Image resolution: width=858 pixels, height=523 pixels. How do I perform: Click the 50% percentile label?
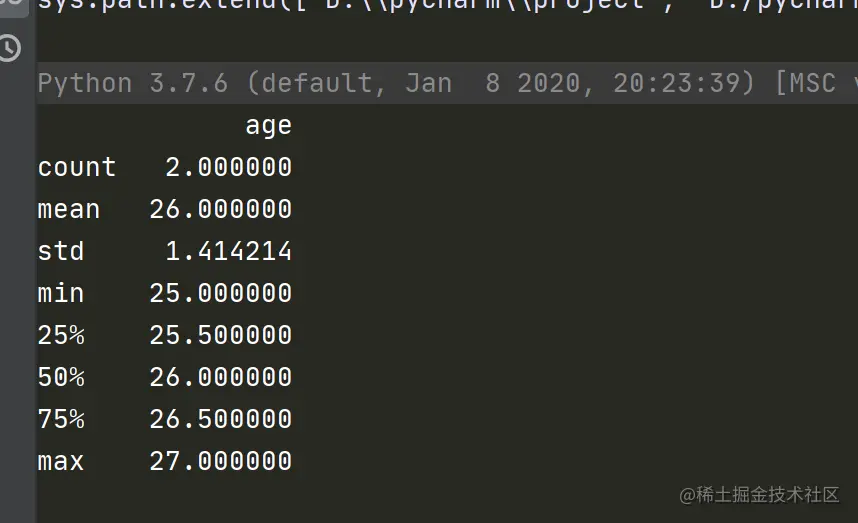coord(61,377)
